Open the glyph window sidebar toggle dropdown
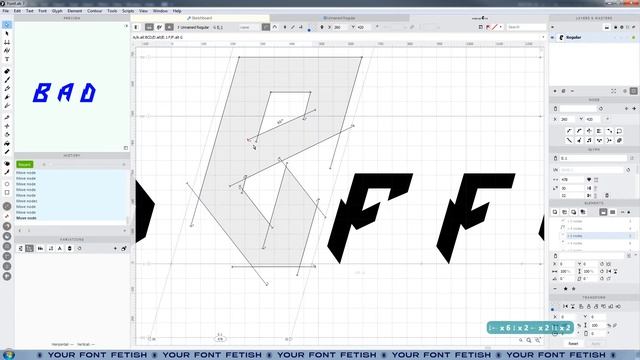This screenshot has width=640, height=360. tap(137, 27)
